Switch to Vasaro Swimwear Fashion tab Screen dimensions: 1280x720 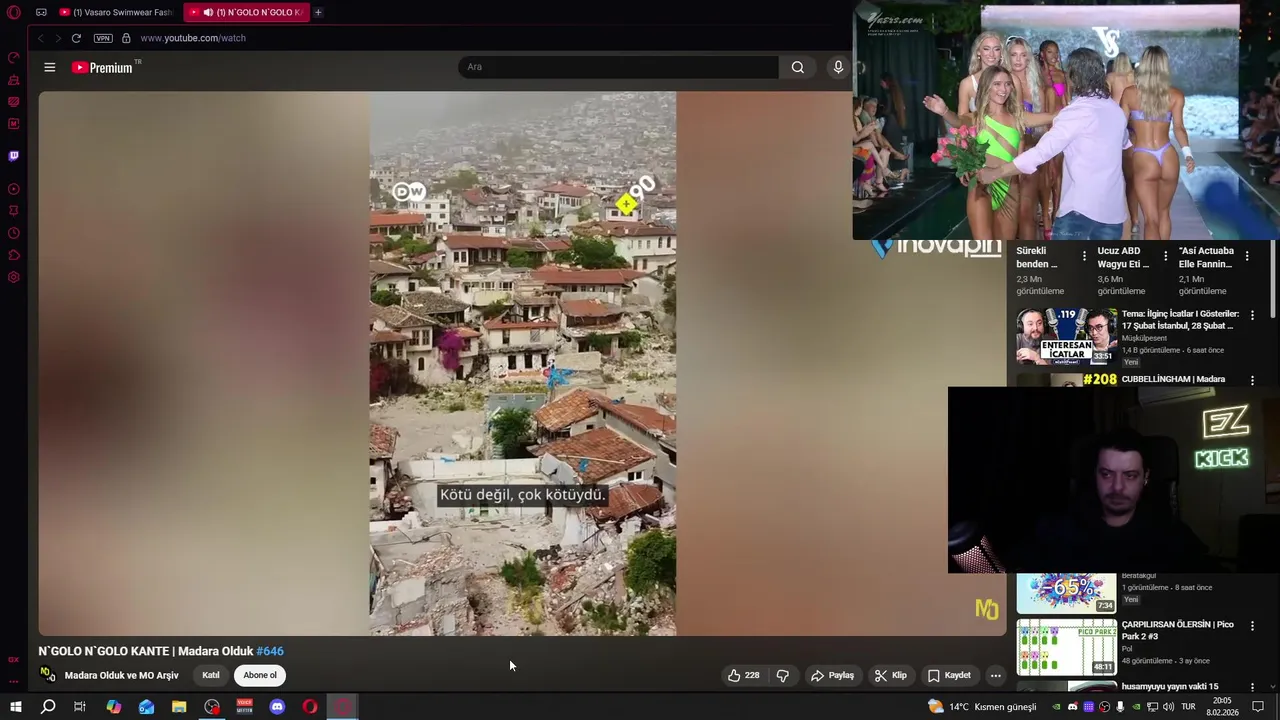tap(116, 12)
